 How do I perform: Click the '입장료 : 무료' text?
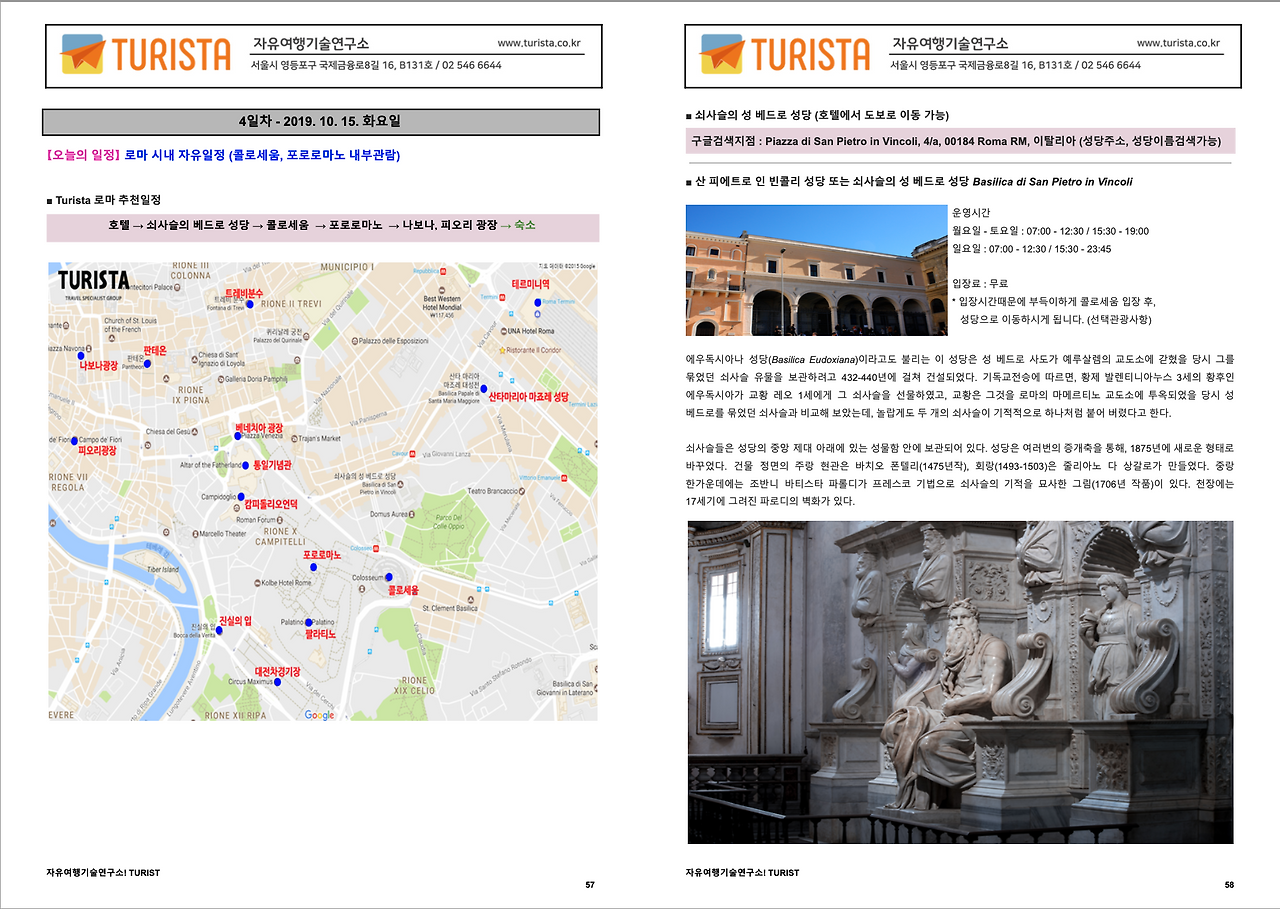click(x=980, y=284)
